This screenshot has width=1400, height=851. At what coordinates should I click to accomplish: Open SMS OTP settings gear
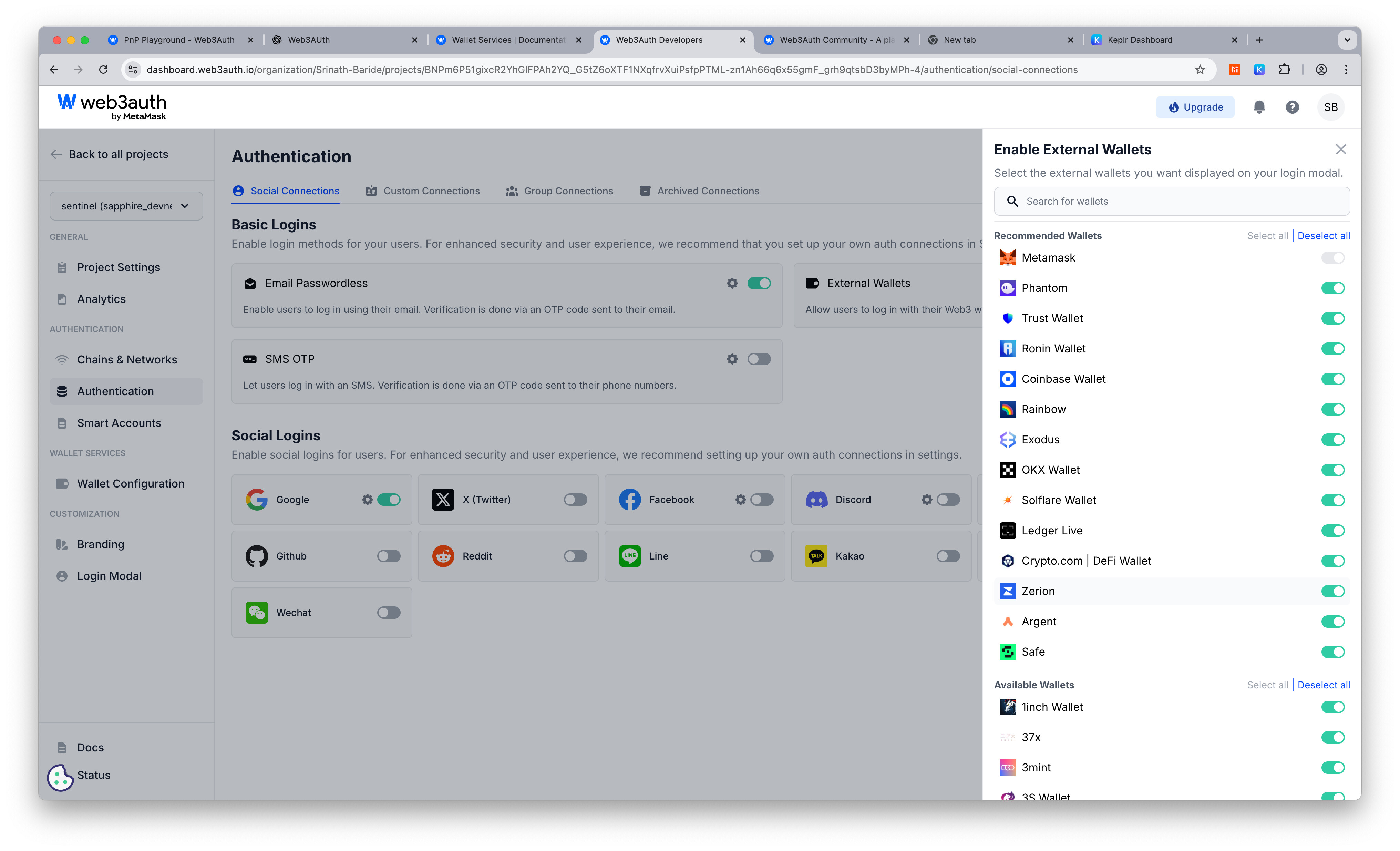732,359
